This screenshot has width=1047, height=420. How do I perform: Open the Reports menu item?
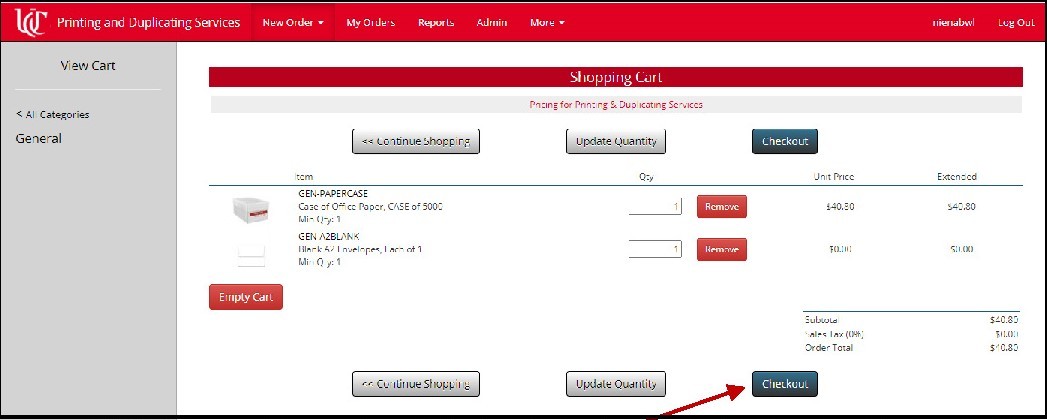(436, 22)
